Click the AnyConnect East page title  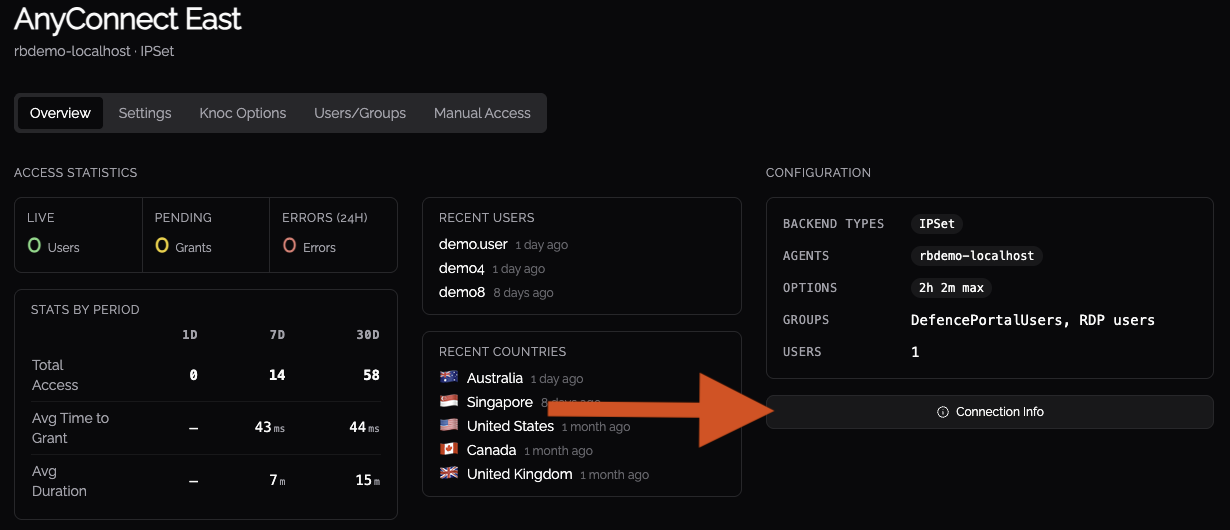[128, 19]
